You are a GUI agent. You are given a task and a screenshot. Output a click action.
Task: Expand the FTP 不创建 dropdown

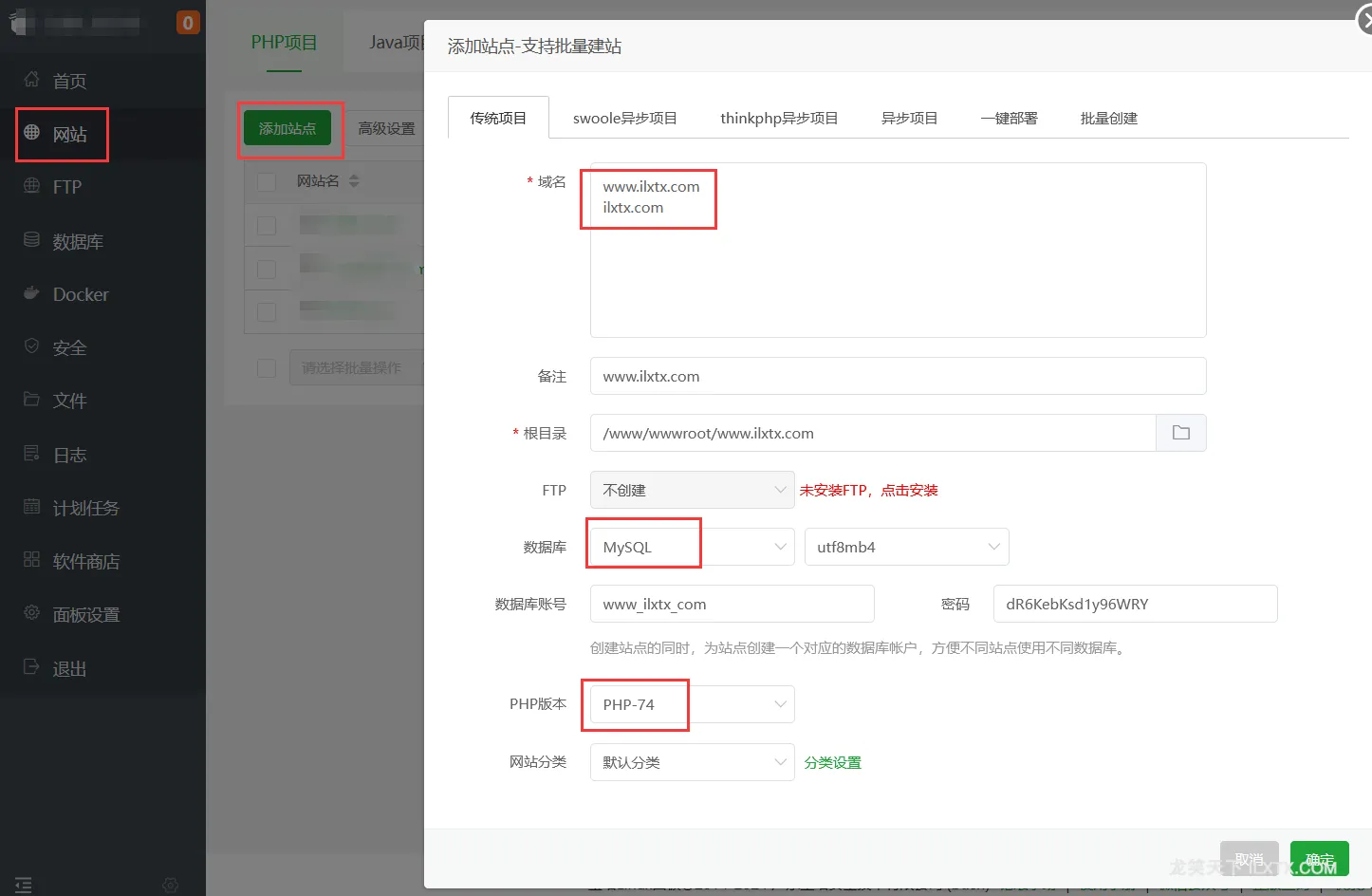click(692, 490)
